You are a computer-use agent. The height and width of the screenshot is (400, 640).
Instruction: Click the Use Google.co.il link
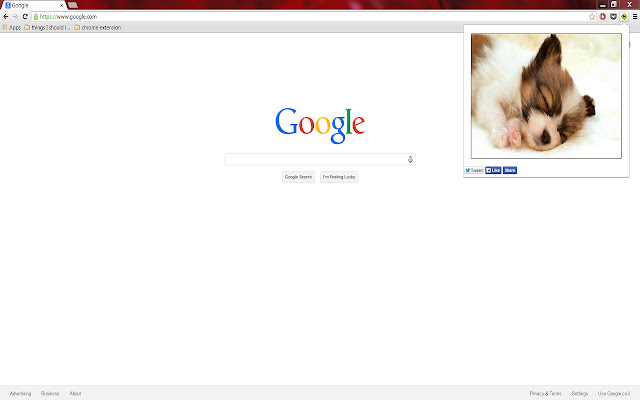(614, 393)
